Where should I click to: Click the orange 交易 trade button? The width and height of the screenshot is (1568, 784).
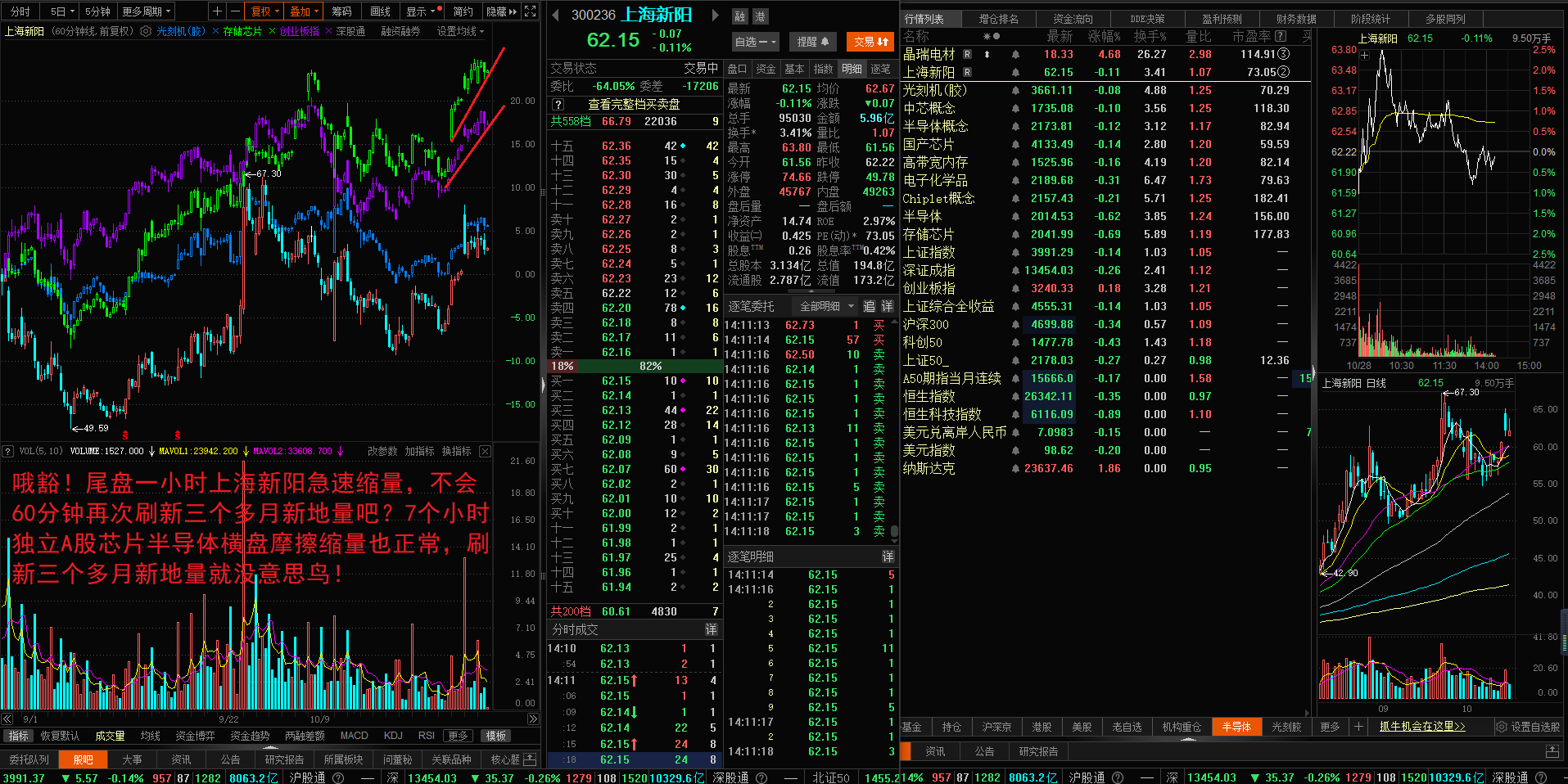(x=871, y=42)
